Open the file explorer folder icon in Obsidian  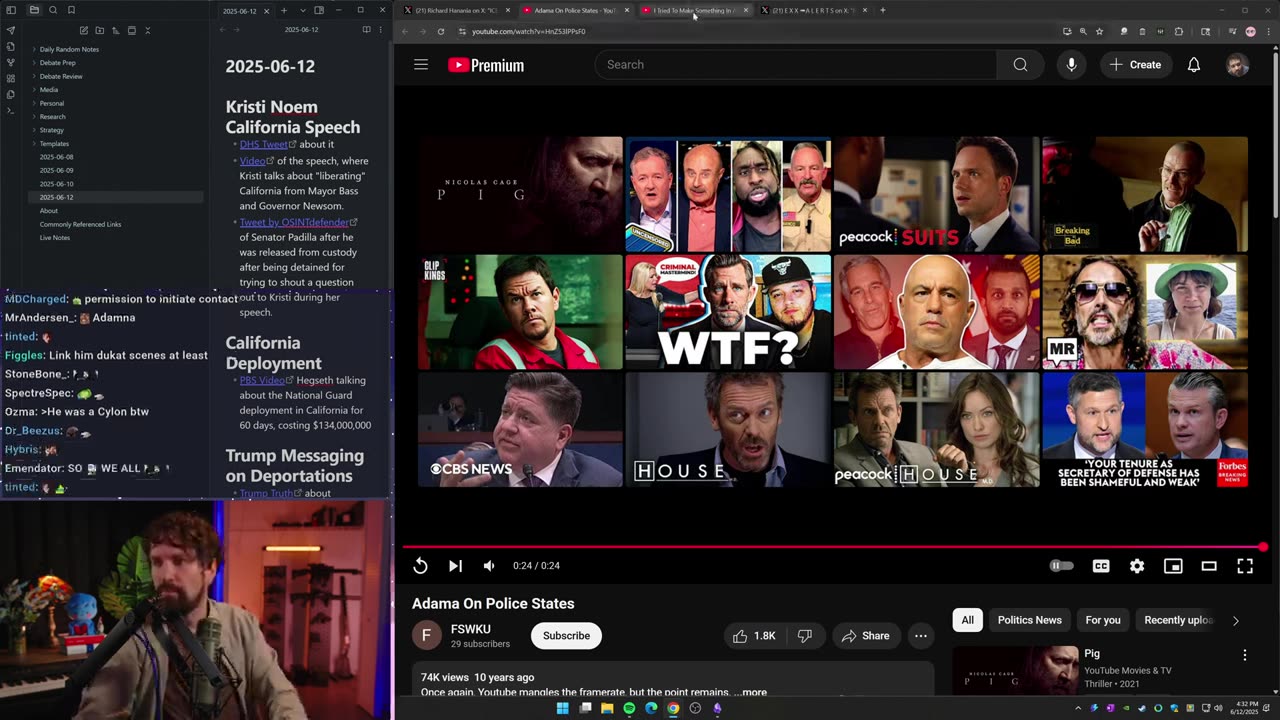click(x=34, y=10)
